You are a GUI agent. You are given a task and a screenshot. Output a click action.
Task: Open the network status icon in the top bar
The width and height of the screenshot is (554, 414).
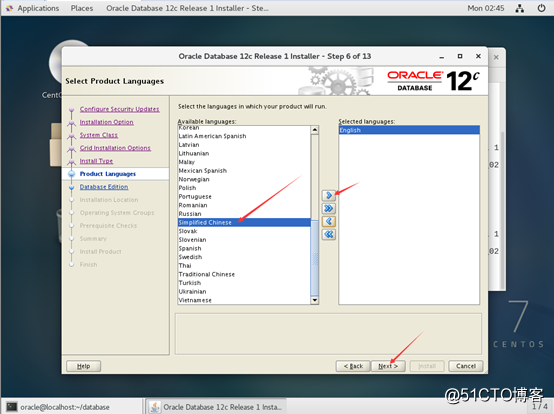pos(519,8)
